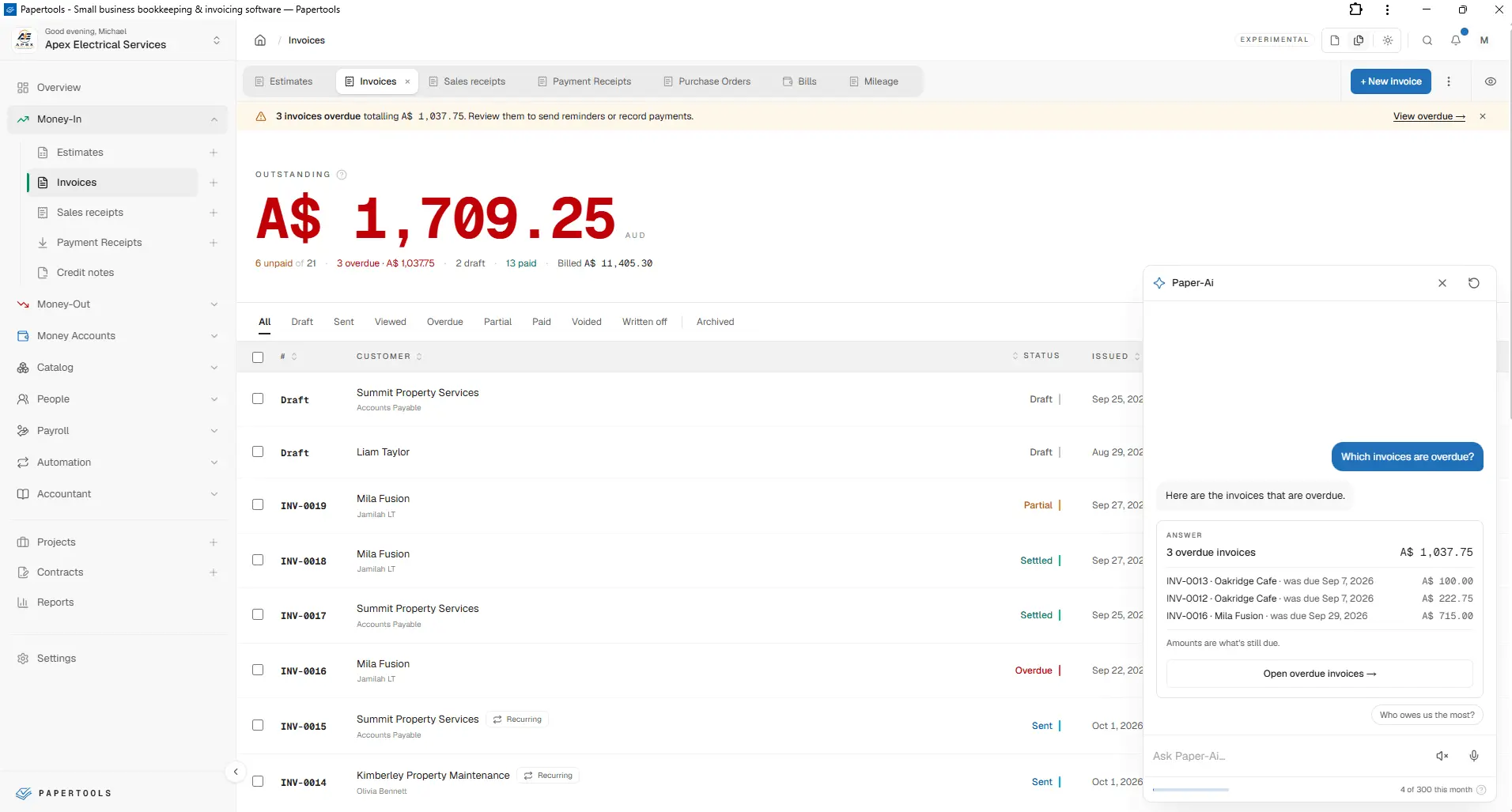Open the notifications bell
Image resolution: width=1512 pixels, height=812 pixels.
pyautogui.click(x=1456, y=40)
